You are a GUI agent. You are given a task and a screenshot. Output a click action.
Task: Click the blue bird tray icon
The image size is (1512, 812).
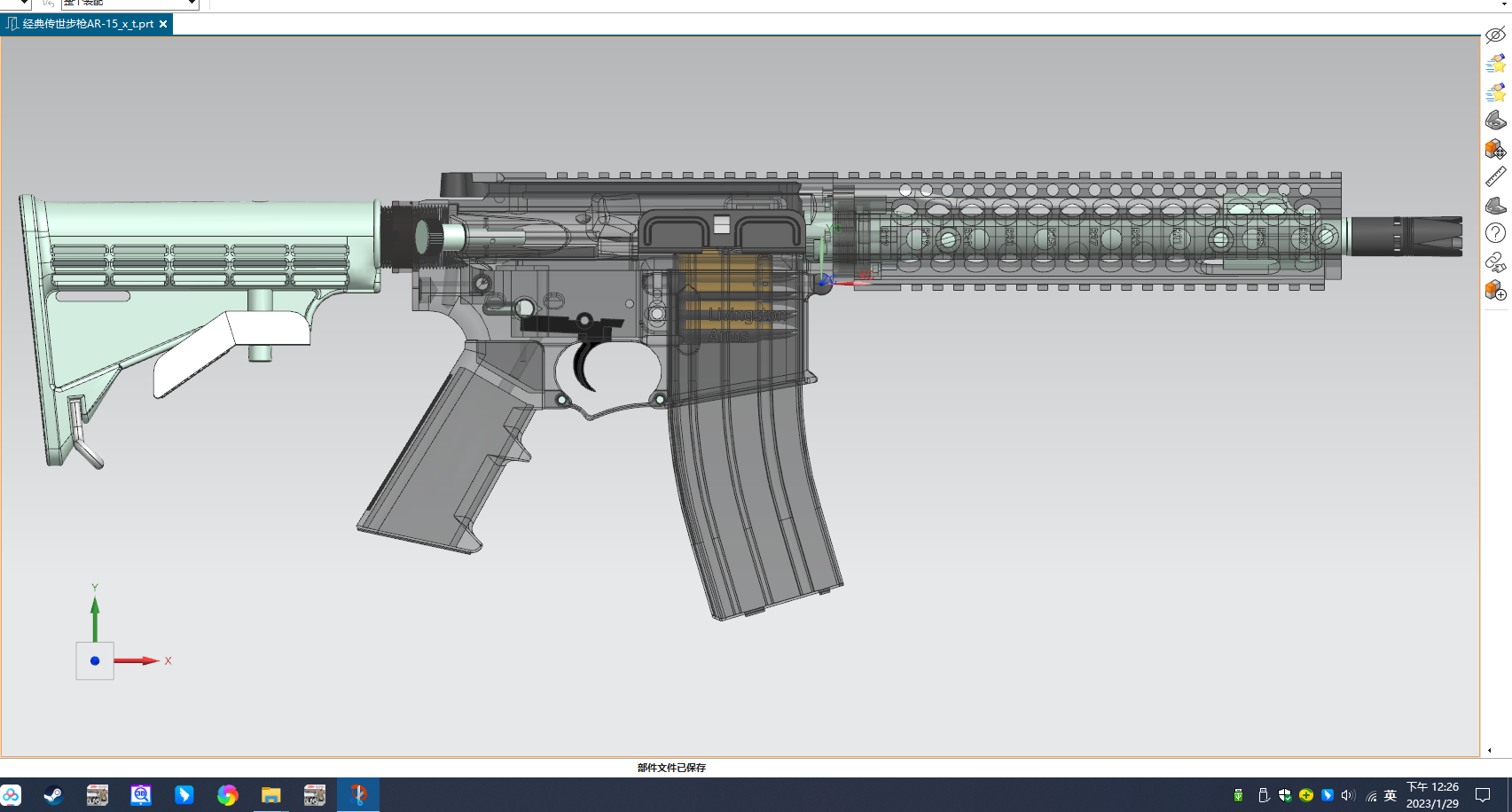1328,795
